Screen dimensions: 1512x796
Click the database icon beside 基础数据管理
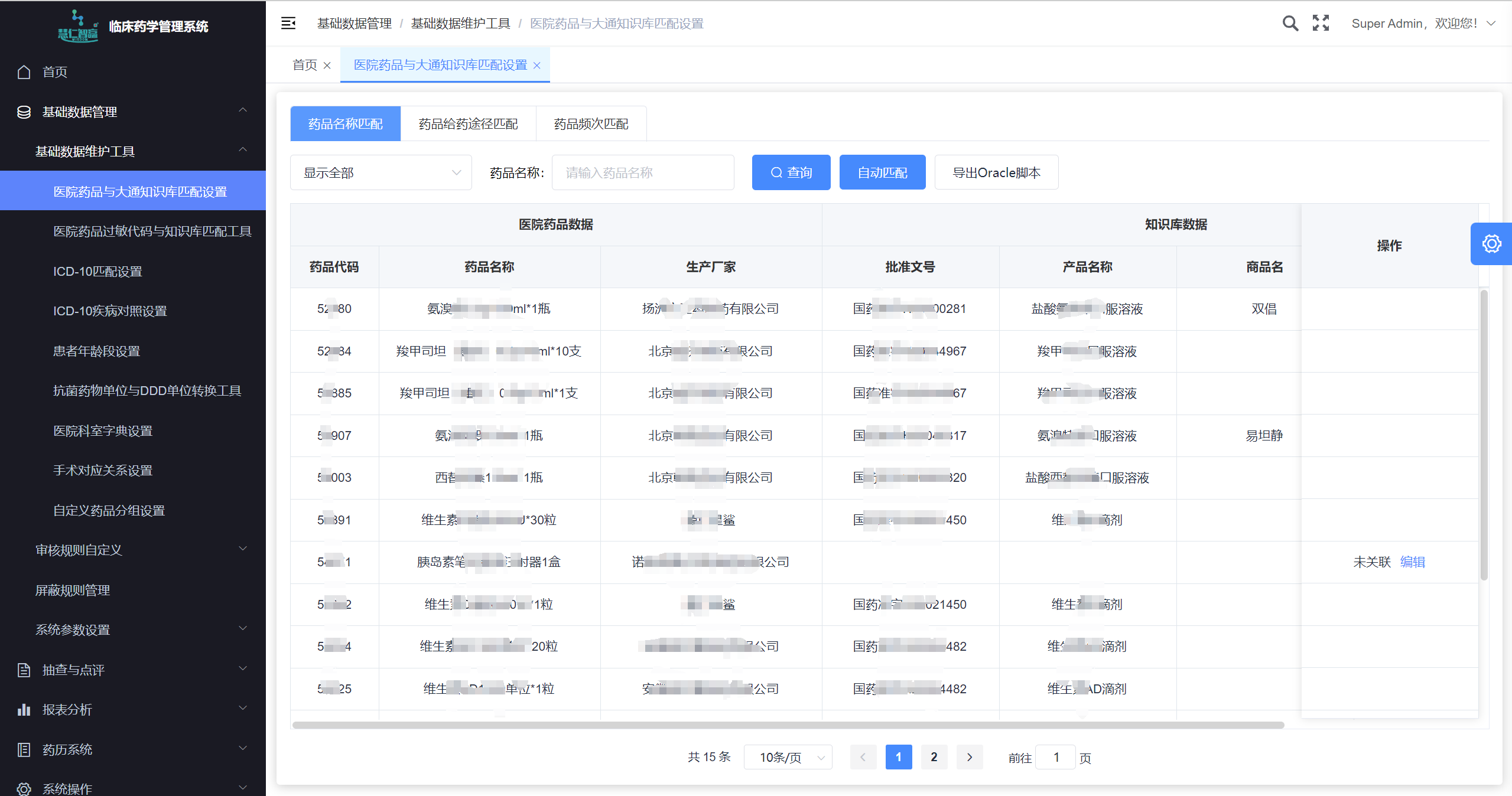[24, 112]
